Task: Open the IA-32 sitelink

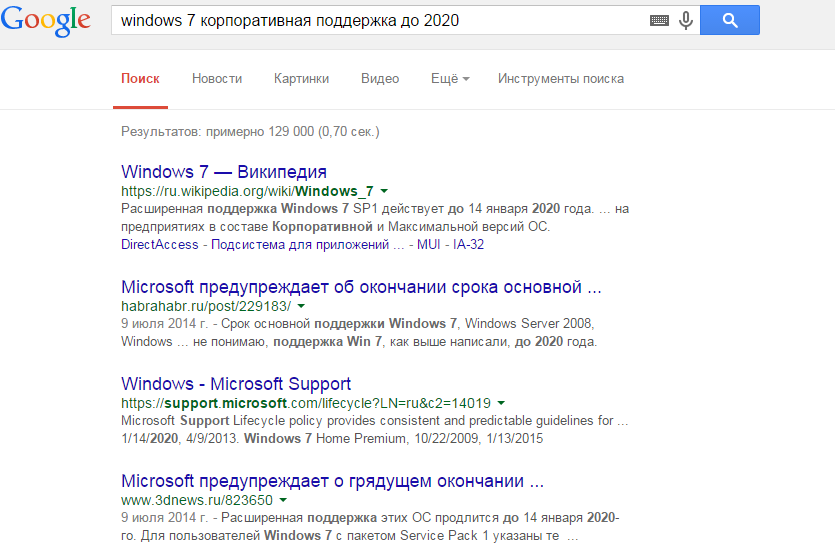Action: [468, 244]
